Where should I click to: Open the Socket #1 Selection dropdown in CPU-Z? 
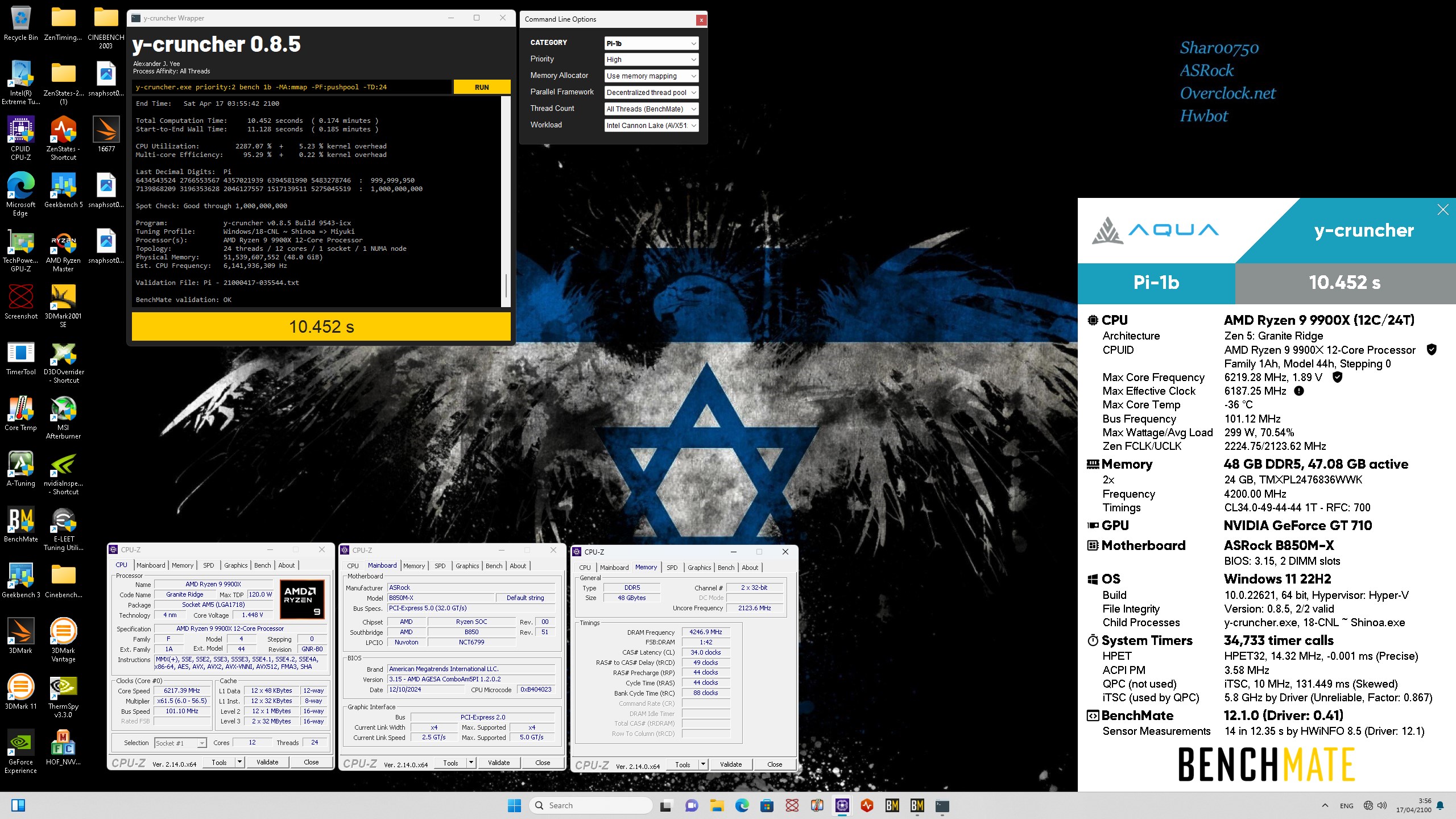pos(180,743)
